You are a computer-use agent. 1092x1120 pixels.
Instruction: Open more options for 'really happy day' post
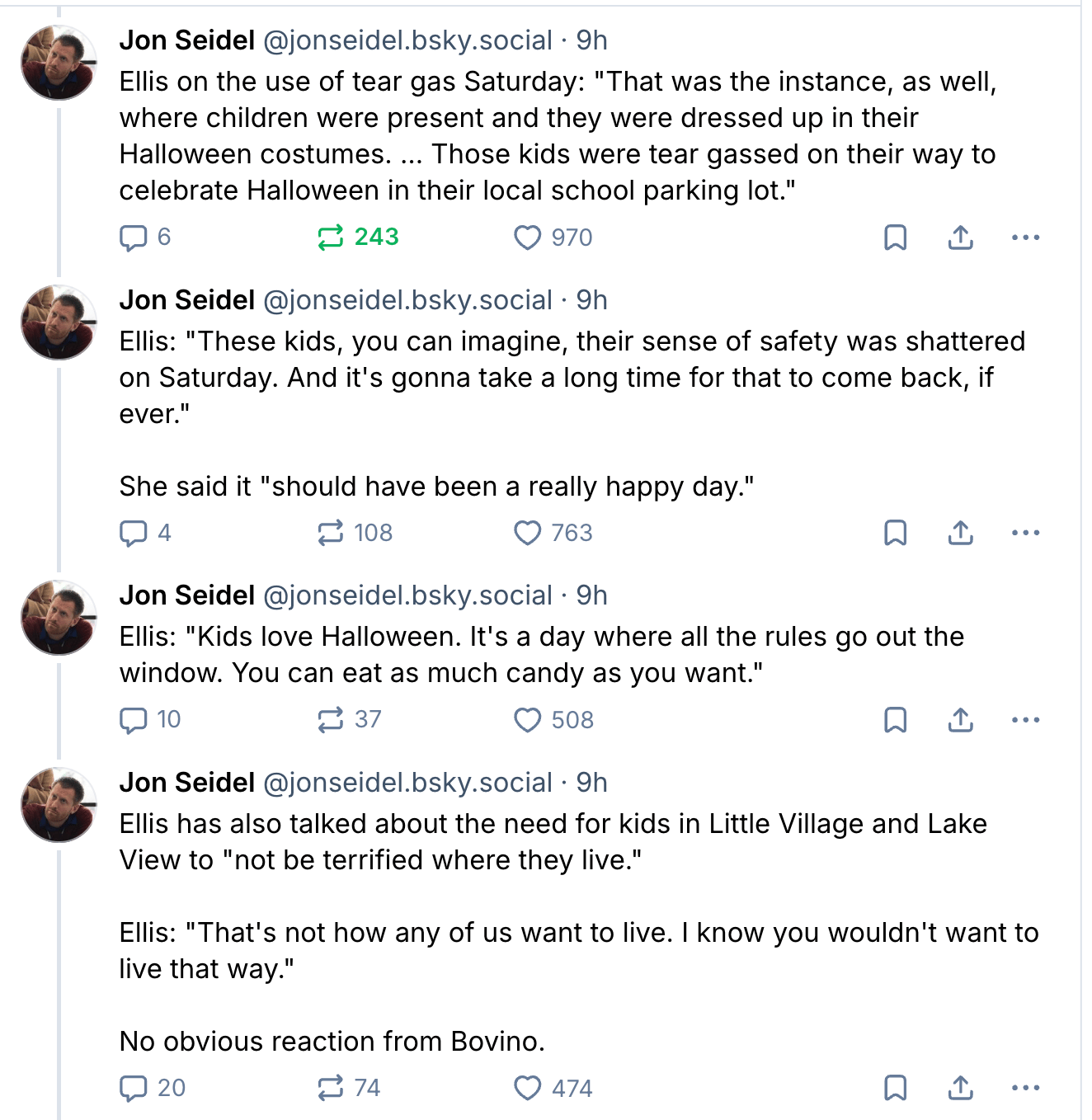pyautogui.click(x=1025, y=533)
